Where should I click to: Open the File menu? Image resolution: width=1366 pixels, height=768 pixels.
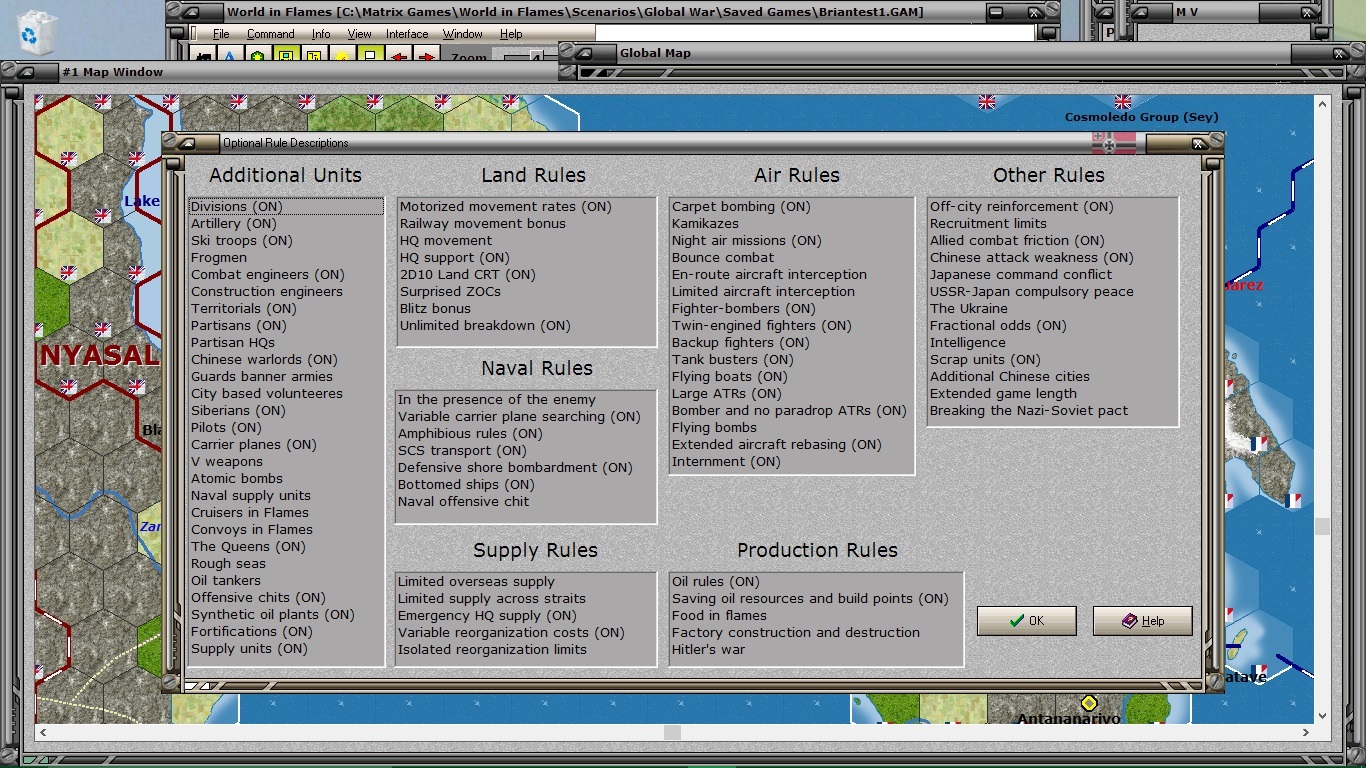(221, 34)
